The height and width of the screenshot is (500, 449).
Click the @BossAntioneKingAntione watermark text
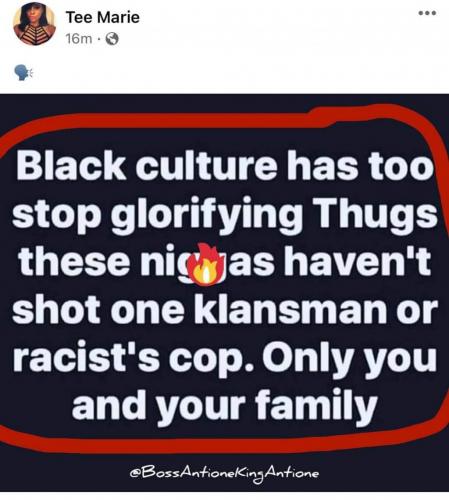click(224, 473)
